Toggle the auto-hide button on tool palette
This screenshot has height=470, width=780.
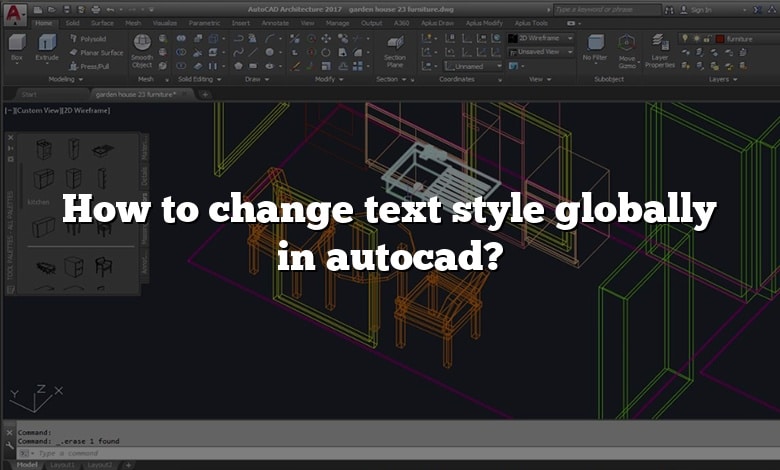click(x=10, y=148)
